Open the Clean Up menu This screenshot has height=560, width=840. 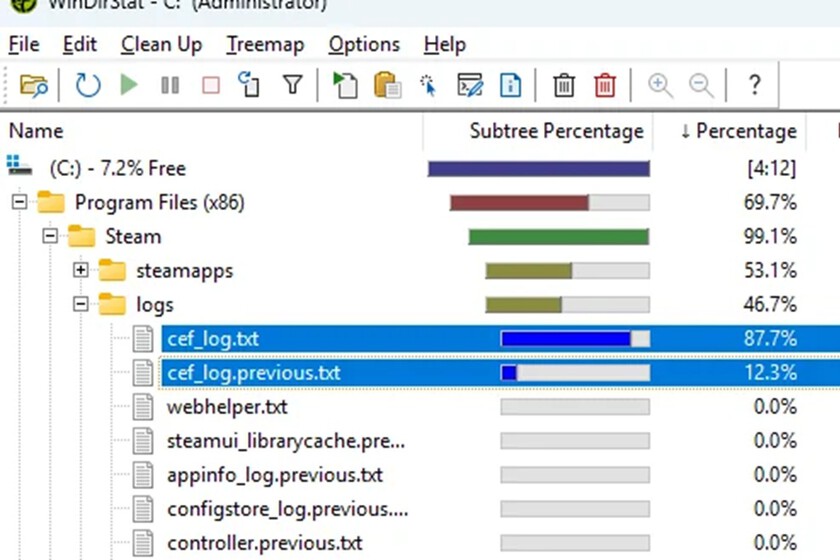click(161, 44)
